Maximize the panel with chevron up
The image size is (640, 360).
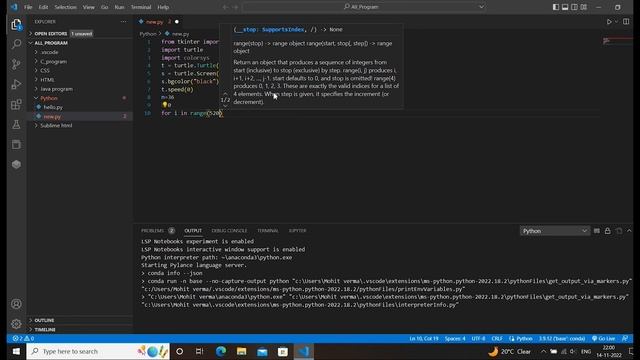tap(629, 231)
